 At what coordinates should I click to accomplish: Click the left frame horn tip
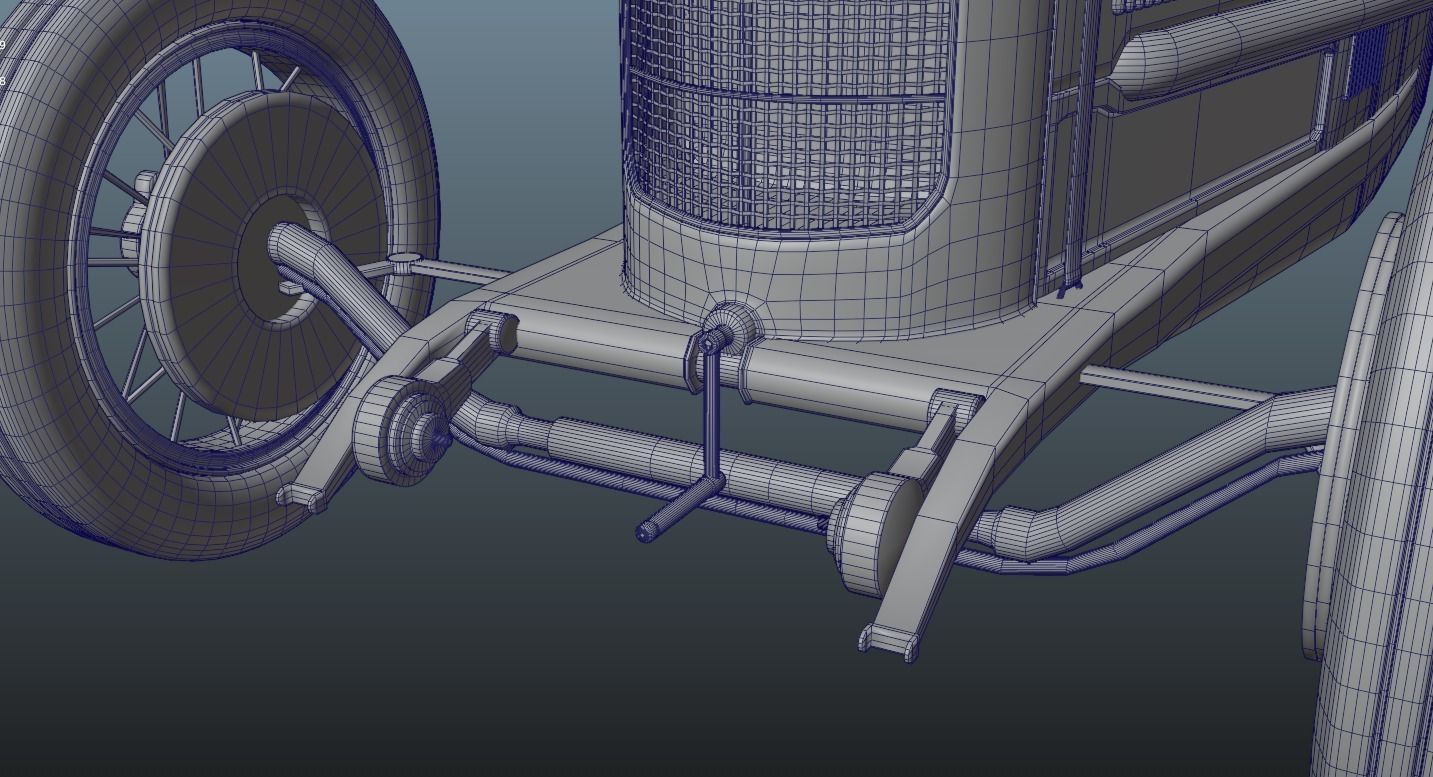[x=302, y=497]
